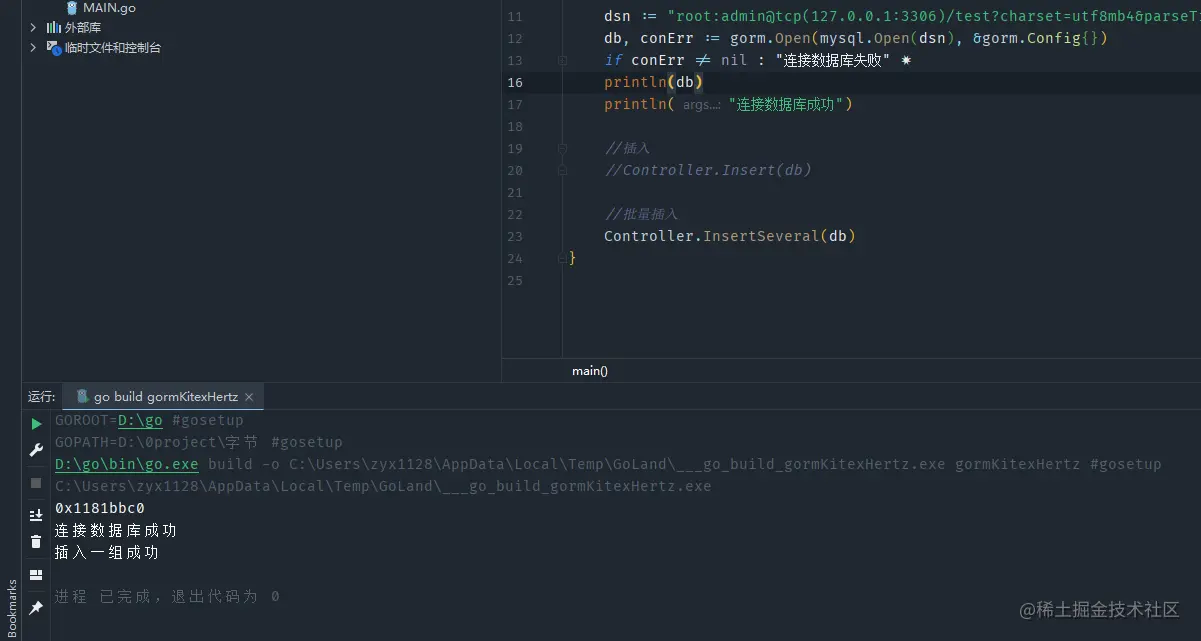The height and width of the screenshot is (641, 1201).
Task: Open the D:\go\bin\go.exe link
Action: (127, 464)
